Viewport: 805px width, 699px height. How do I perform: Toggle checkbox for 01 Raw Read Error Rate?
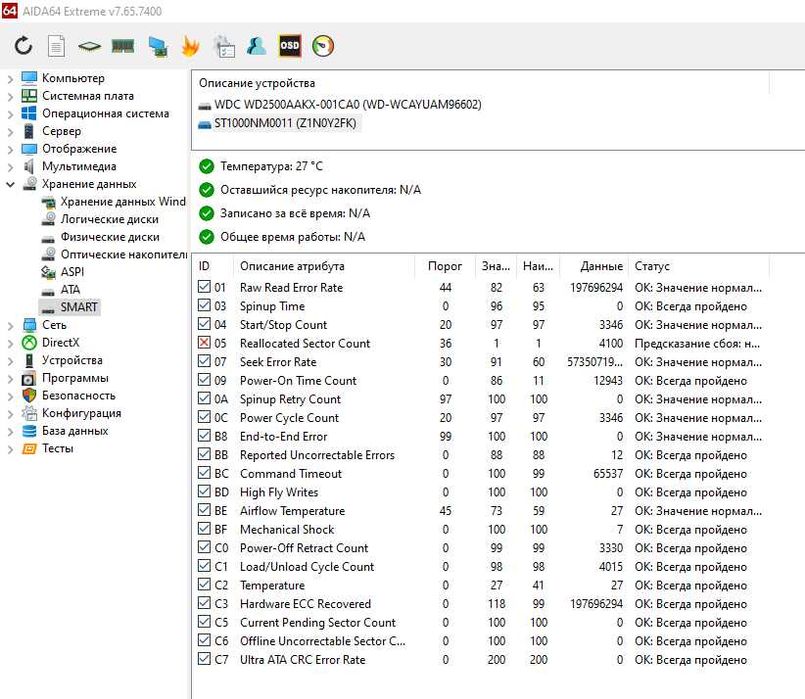204,287
